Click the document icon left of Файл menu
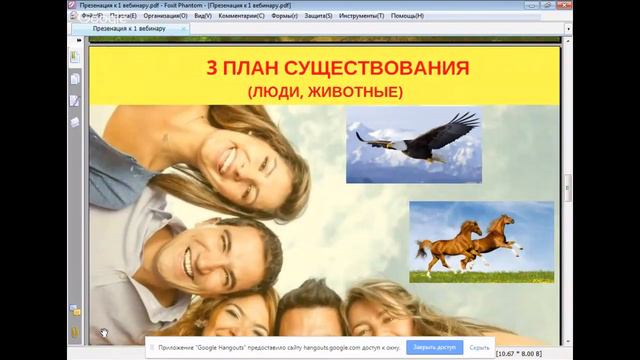 click(x=74, y=16)
